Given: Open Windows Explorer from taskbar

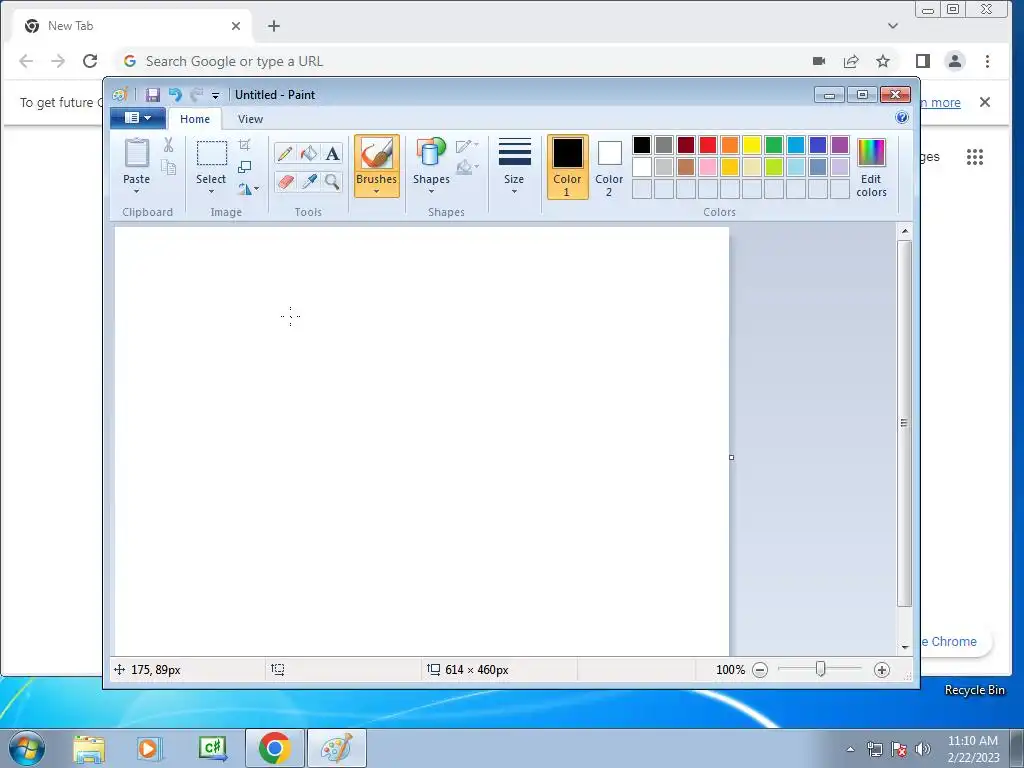Looking at the screenshot, I should (x=89, y=748).
